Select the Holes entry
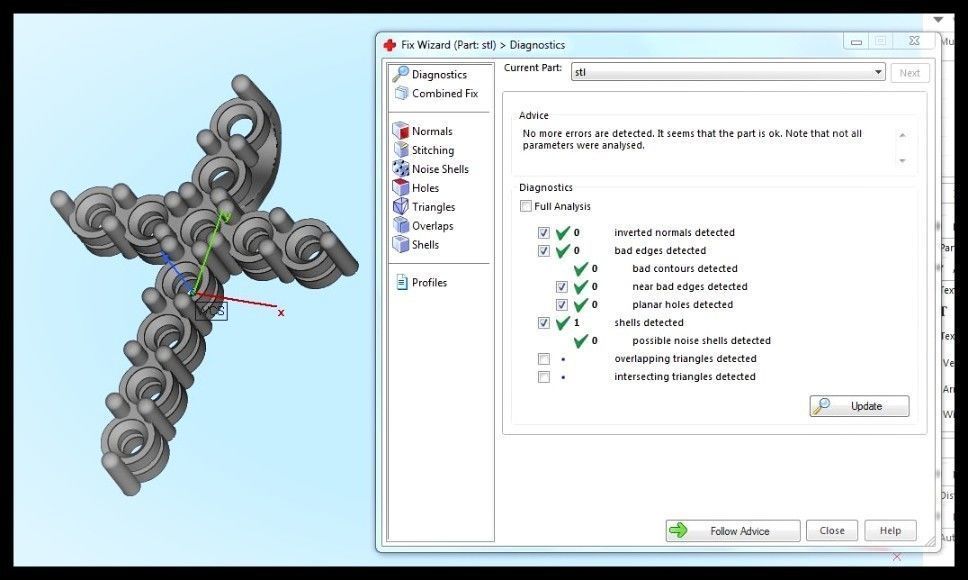 (425, 188)
